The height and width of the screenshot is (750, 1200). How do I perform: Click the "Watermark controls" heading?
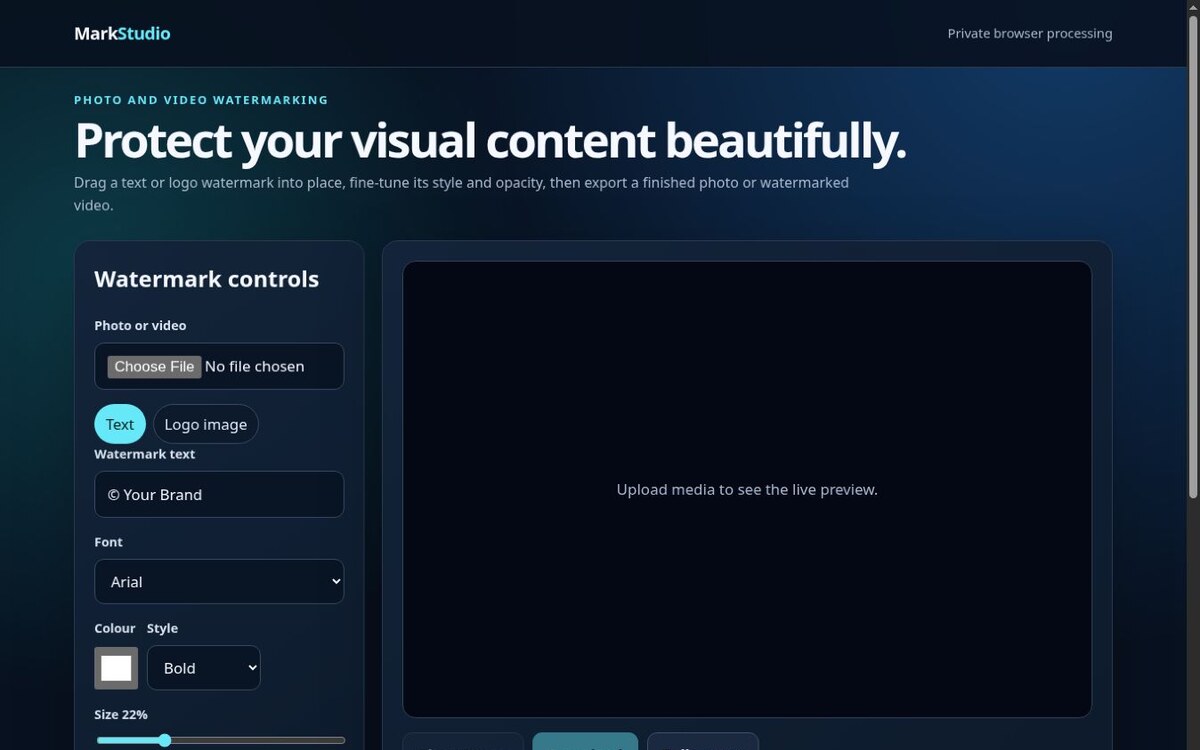[207, 279]
